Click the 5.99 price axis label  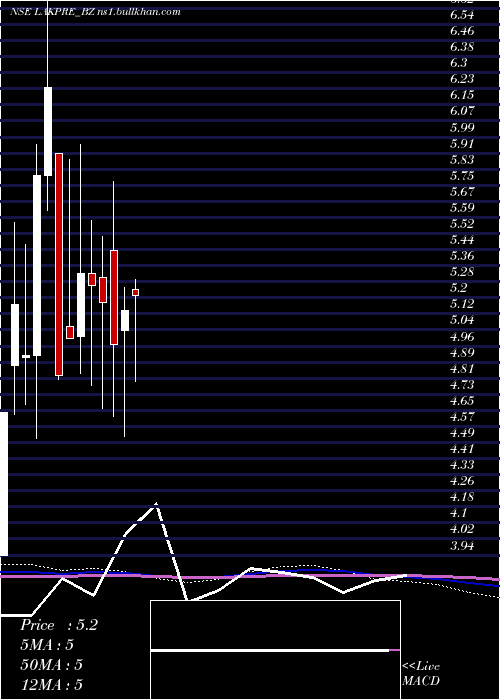pos(462,127)
